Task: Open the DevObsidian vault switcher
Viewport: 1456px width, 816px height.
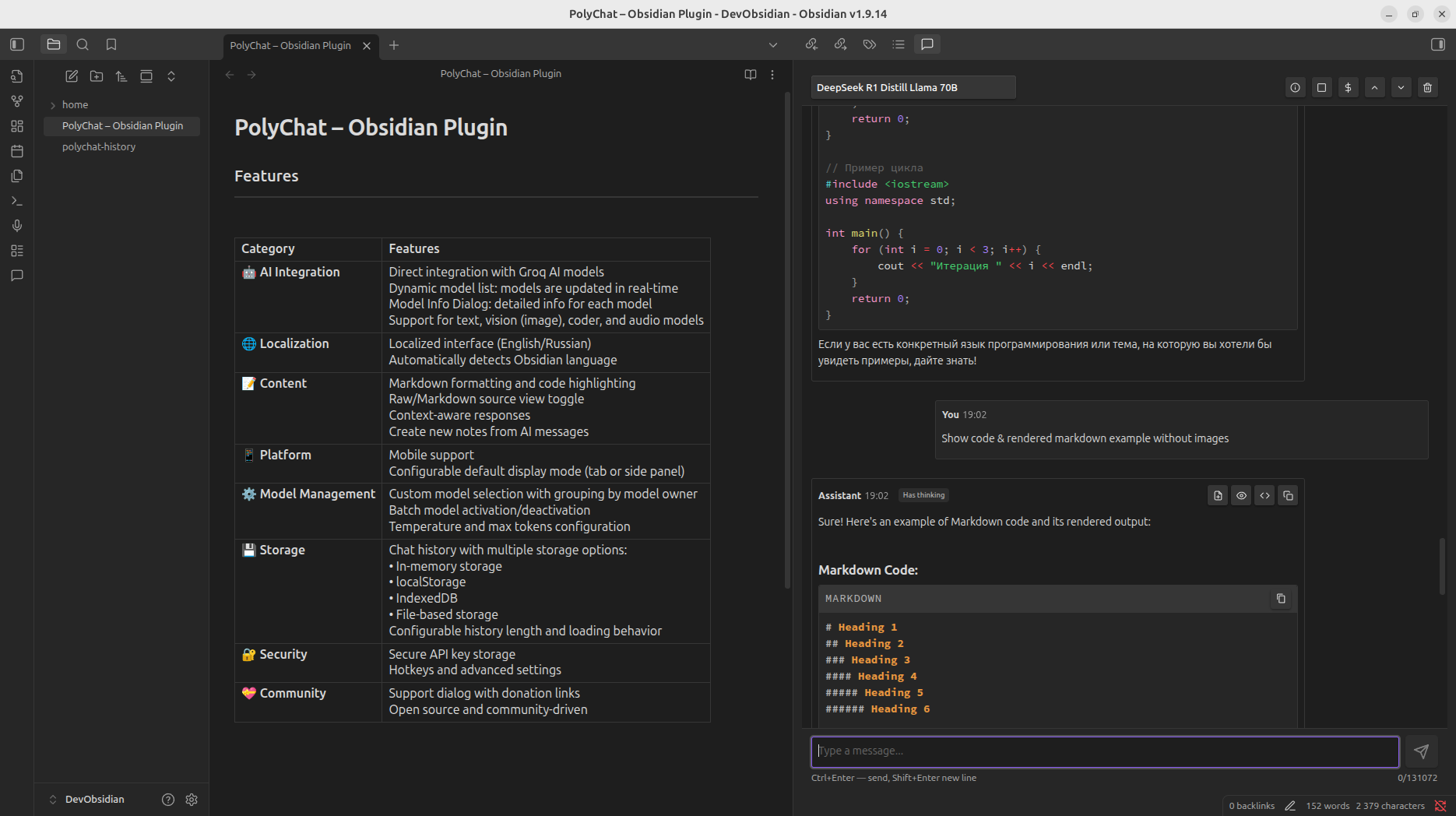Action: [x=87, y=800]
